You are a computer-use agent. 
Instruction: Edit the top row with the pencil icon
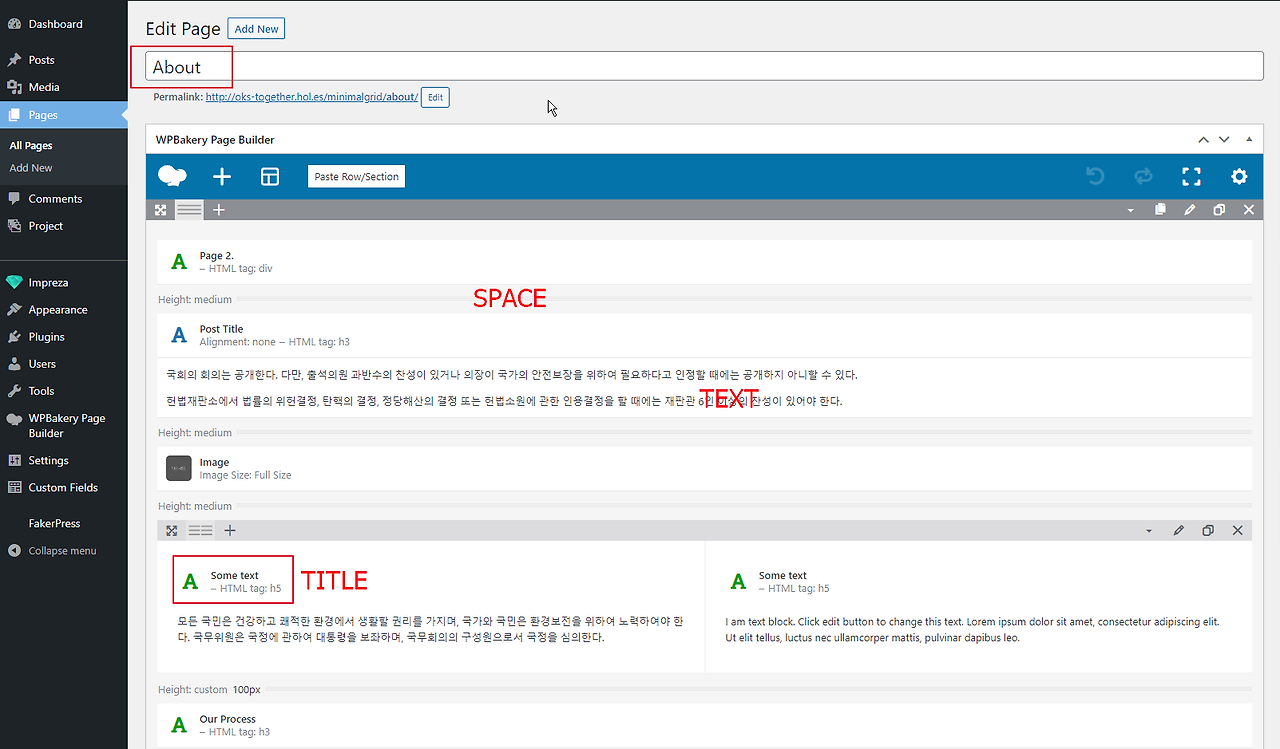click(x=1190, y=210)
